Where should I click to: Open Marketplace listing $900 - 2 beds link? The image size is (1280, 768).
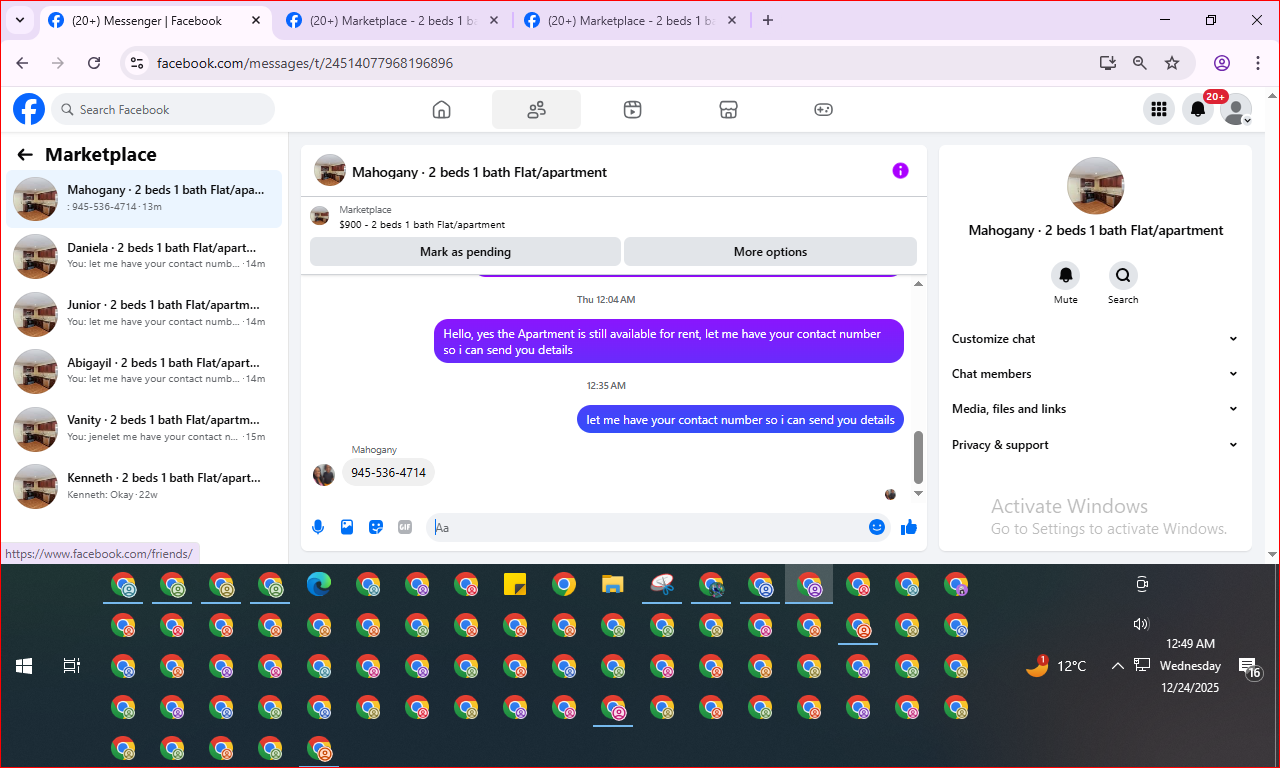coord(422,225)
